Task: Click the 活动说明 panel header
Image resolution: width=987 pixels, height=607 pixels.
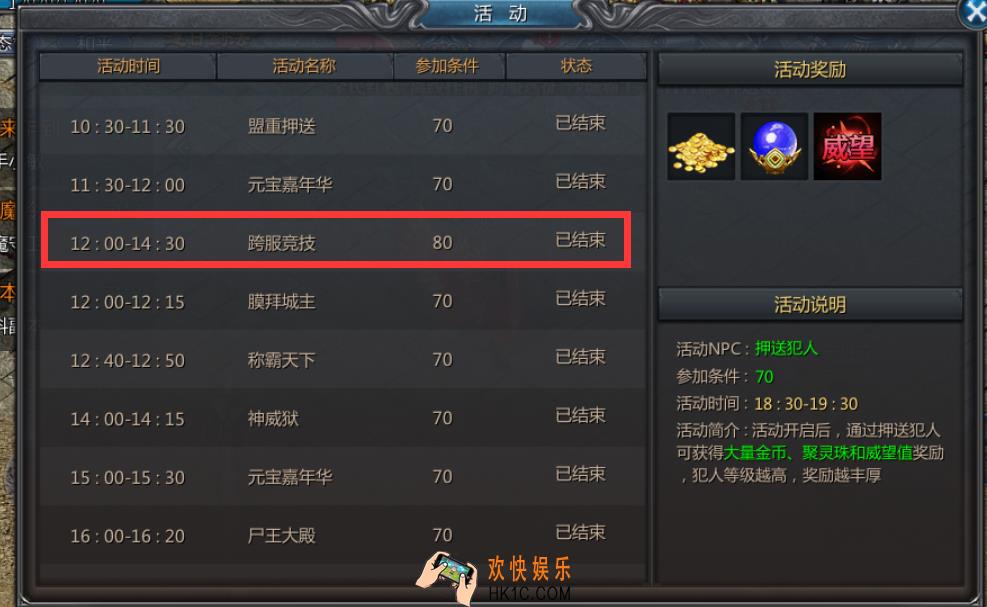Action: pos(810,305)
